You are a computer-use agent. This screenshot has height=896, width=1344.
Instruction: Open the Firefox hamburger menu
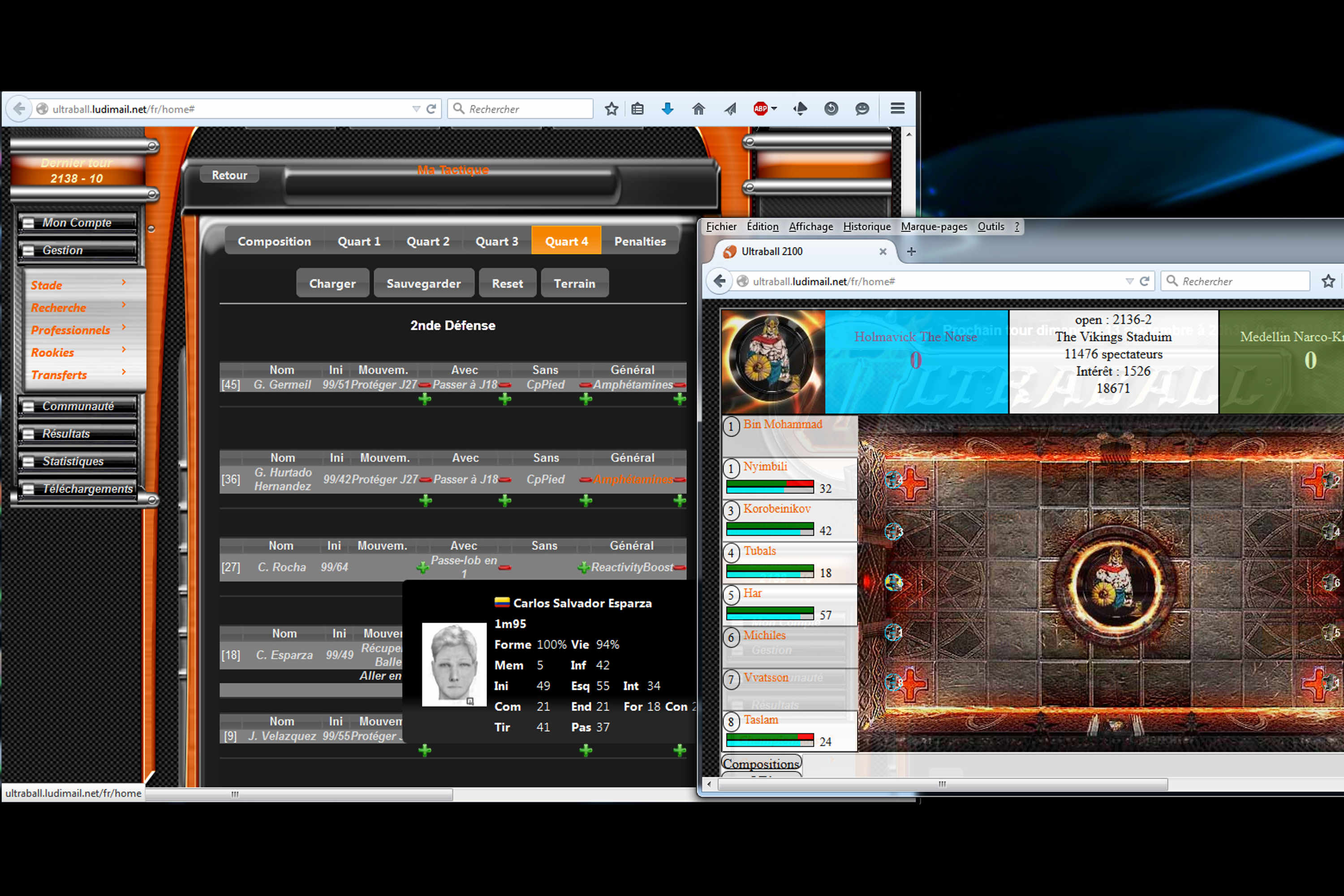coord(897,108)
